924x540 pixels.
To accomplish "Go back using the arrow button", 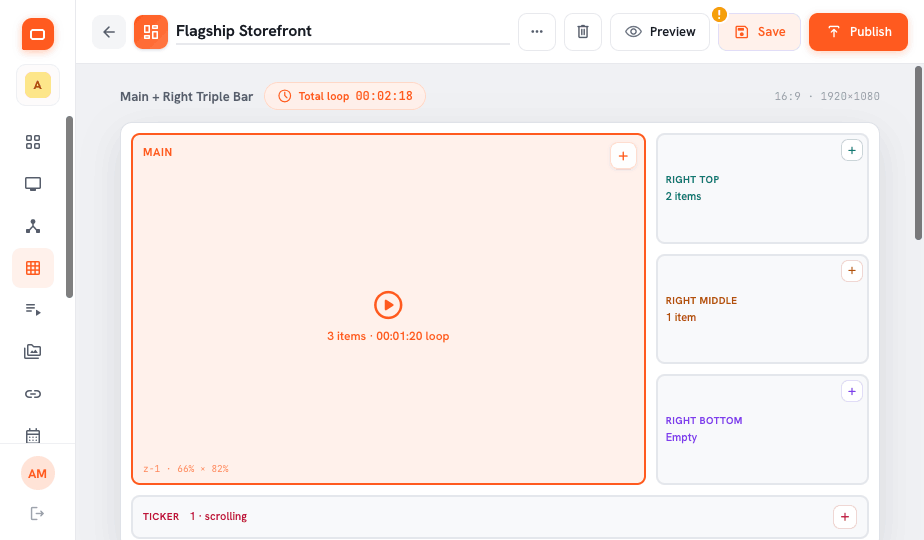I will click(109, 32).
